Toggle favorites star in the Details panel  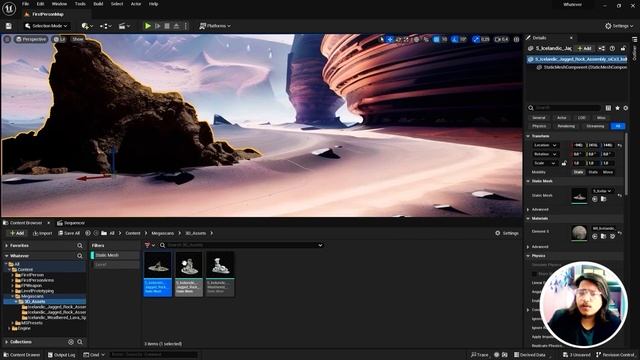617,108
